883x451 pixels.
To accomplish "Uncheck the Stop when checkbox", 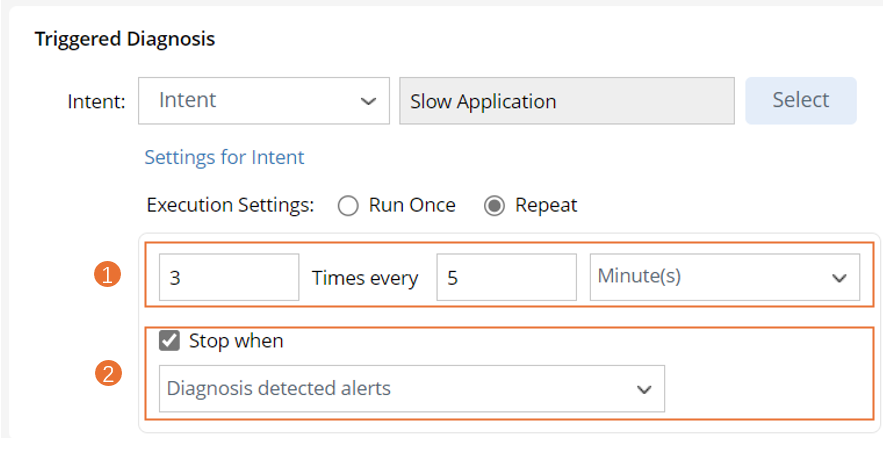I will click(170, 341).
